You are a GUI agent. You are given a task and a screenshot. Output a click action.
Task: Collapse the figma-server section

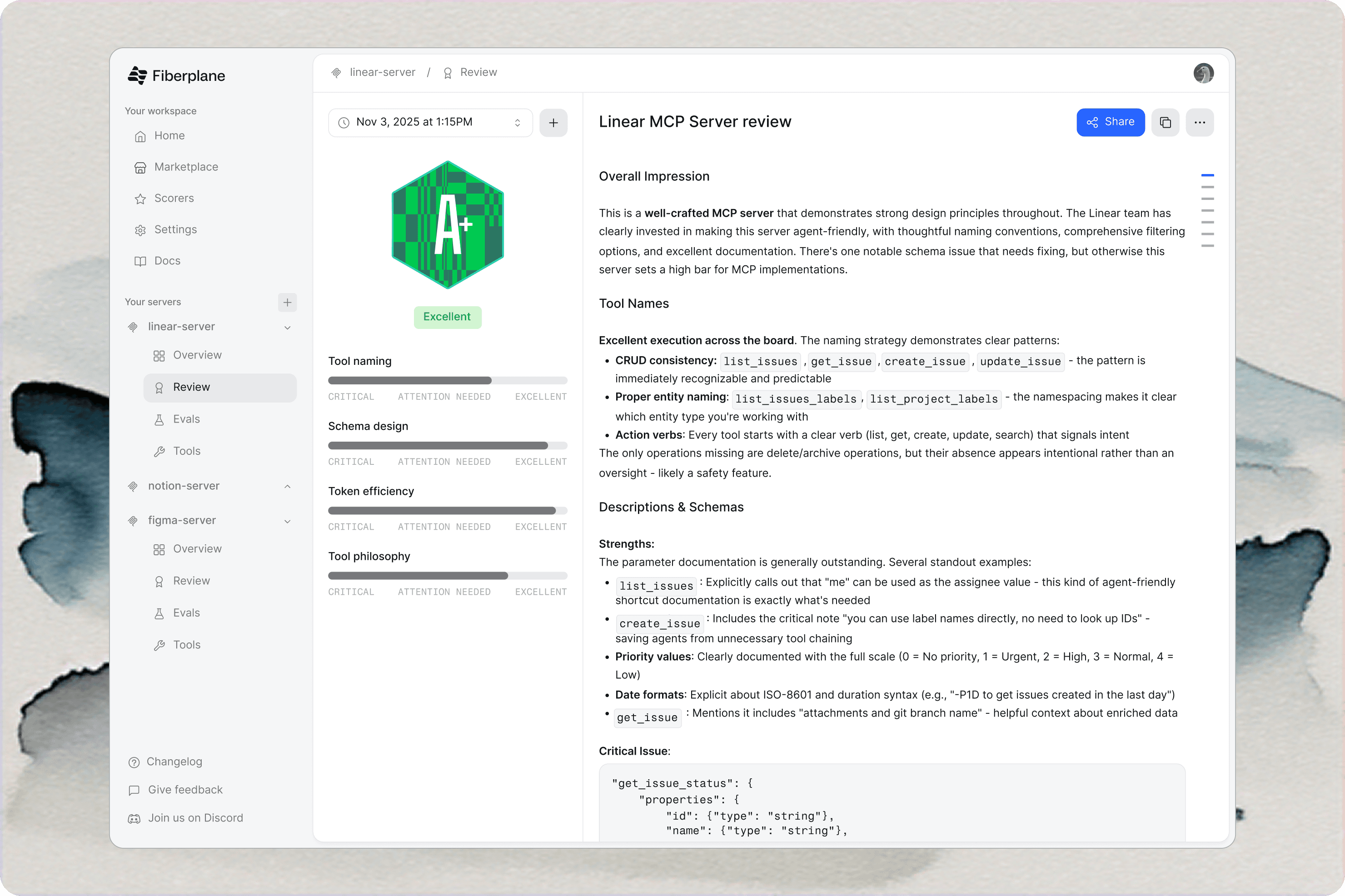coord(287,521)
